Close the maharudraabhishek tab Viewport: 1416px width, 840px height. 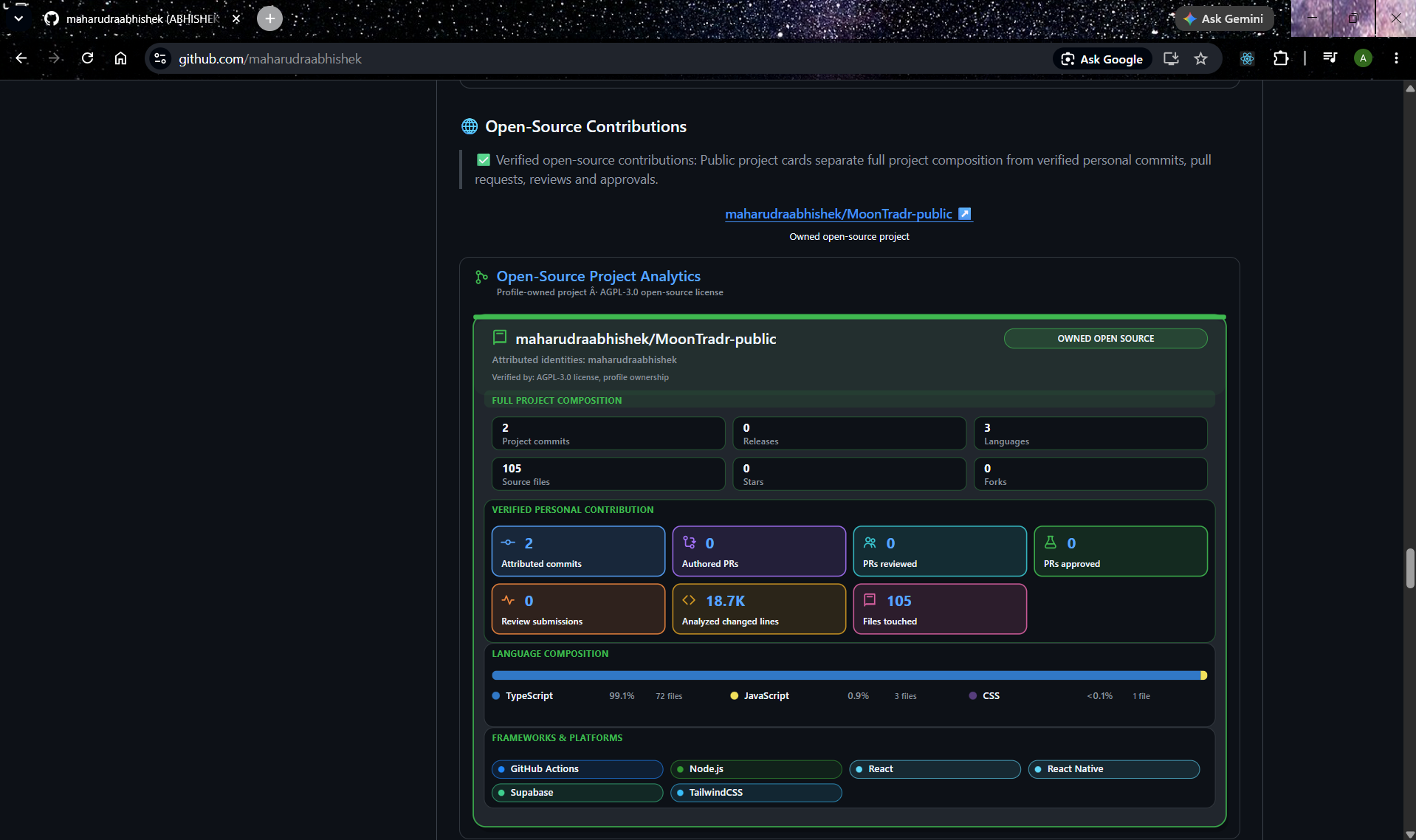click(x=236, y=18)
